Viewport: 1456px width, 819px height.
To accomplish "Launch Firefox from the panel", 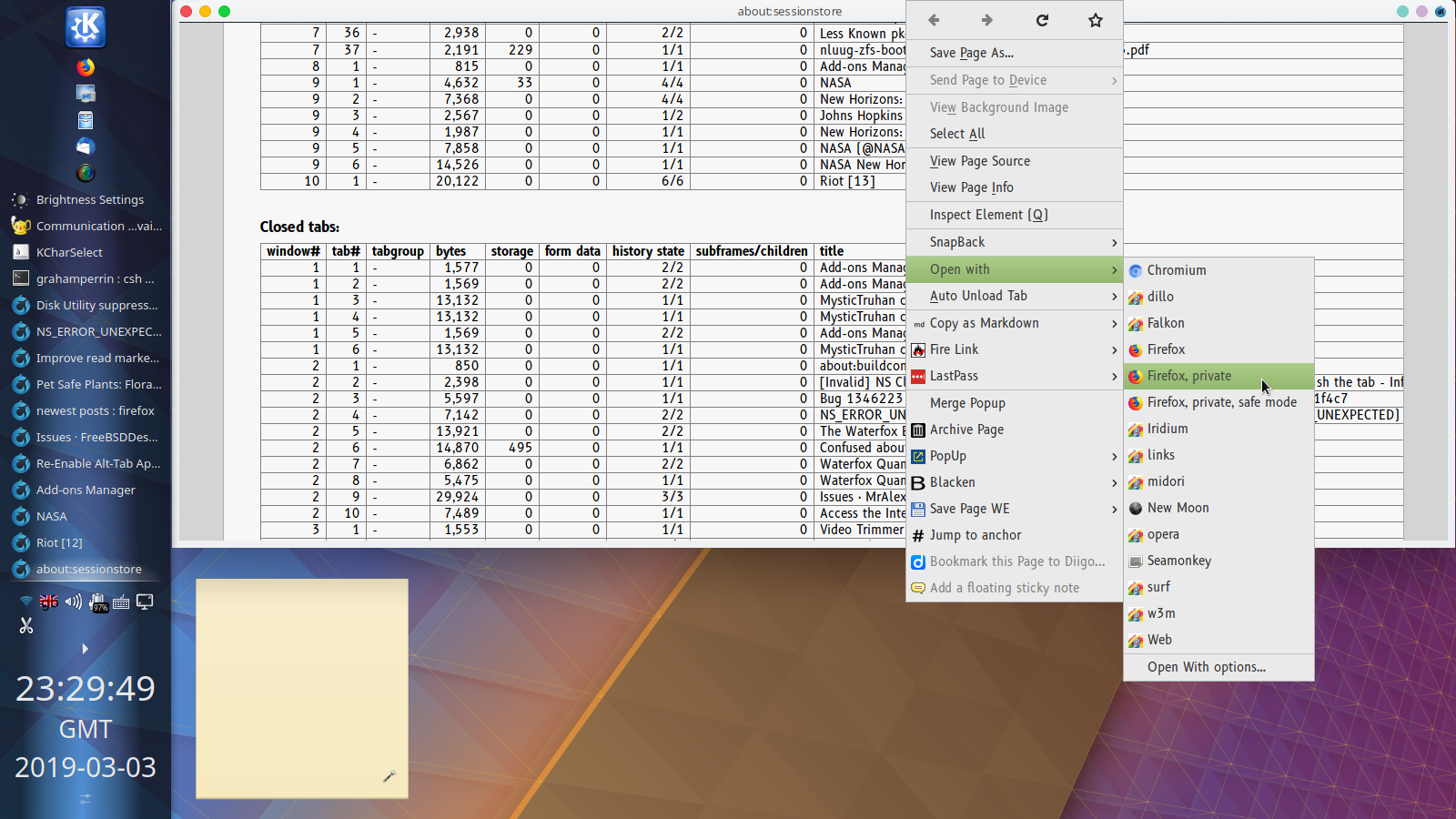I will point(86,67).
